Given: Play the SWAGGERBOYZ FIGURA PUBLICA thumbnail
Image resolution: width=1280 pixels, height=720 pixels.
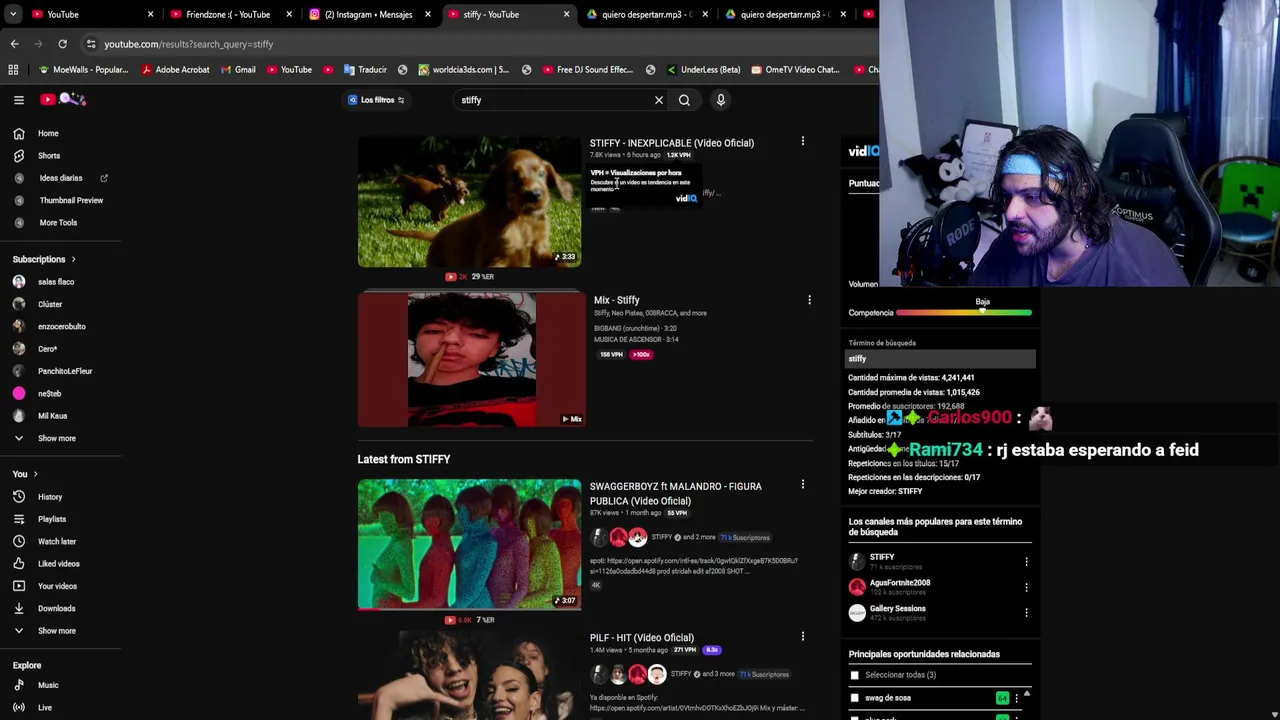Looking at the screenshot, I should [x=469, y=544].
